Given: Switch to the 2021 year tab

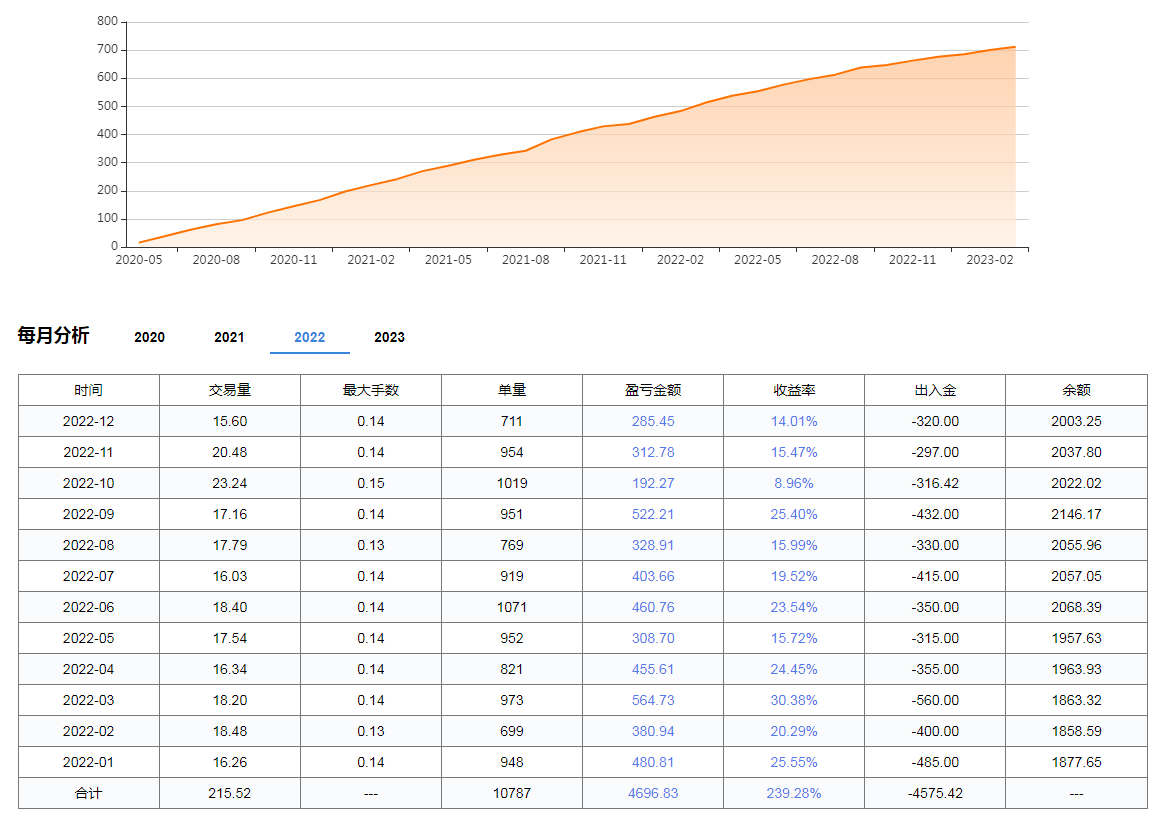Looking at the screenshot, I should [229, 338].
